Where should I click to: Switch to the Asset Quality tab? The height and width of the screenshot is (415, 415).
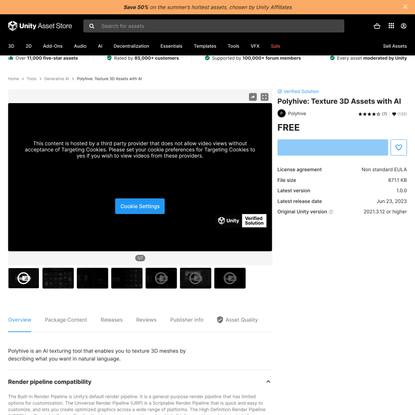pyautogui.click(x=237, y=320)
